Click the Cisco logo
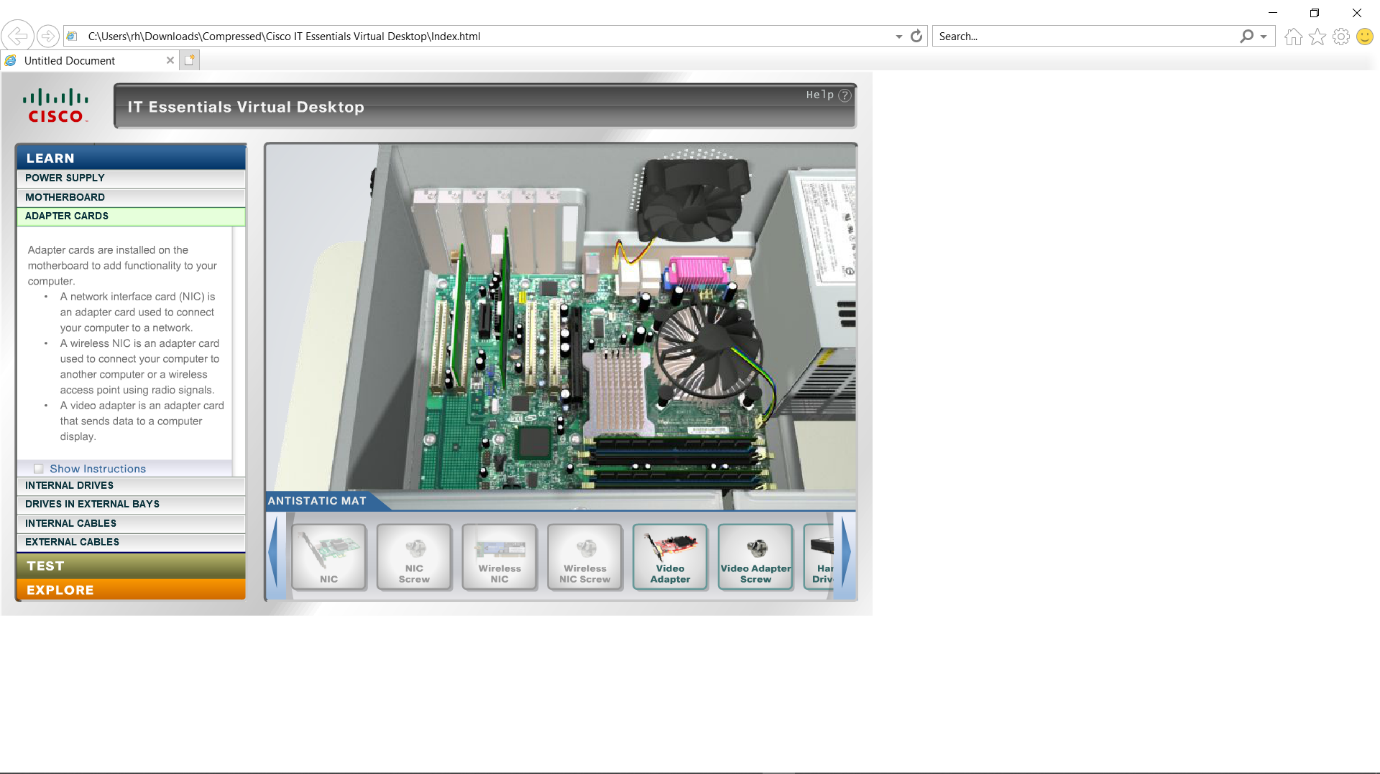The image size is (1380, 774). tap(56, 106)
